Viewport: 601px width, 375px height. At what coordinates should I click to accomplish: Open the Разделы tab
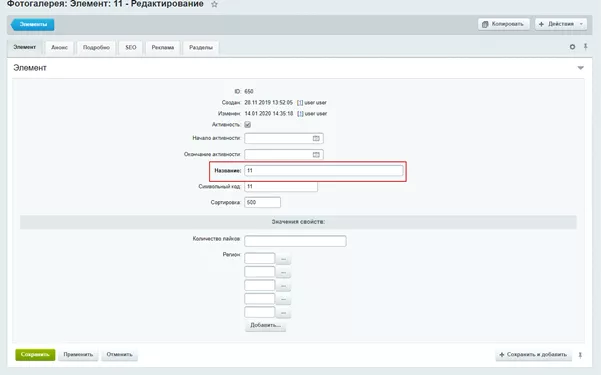[201, 48]
